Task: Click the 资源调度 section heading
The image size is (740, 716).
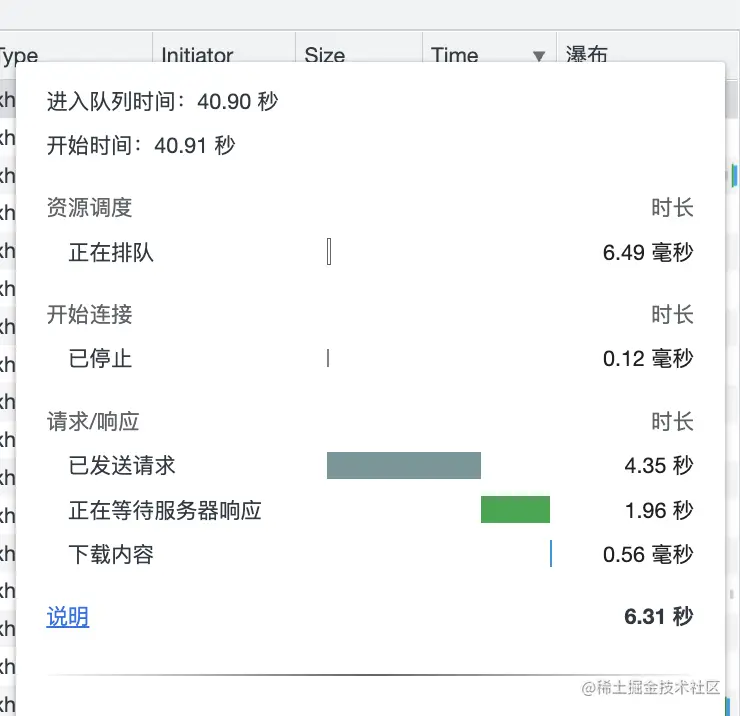Action: pyautogui.click(x=89, y=208)
